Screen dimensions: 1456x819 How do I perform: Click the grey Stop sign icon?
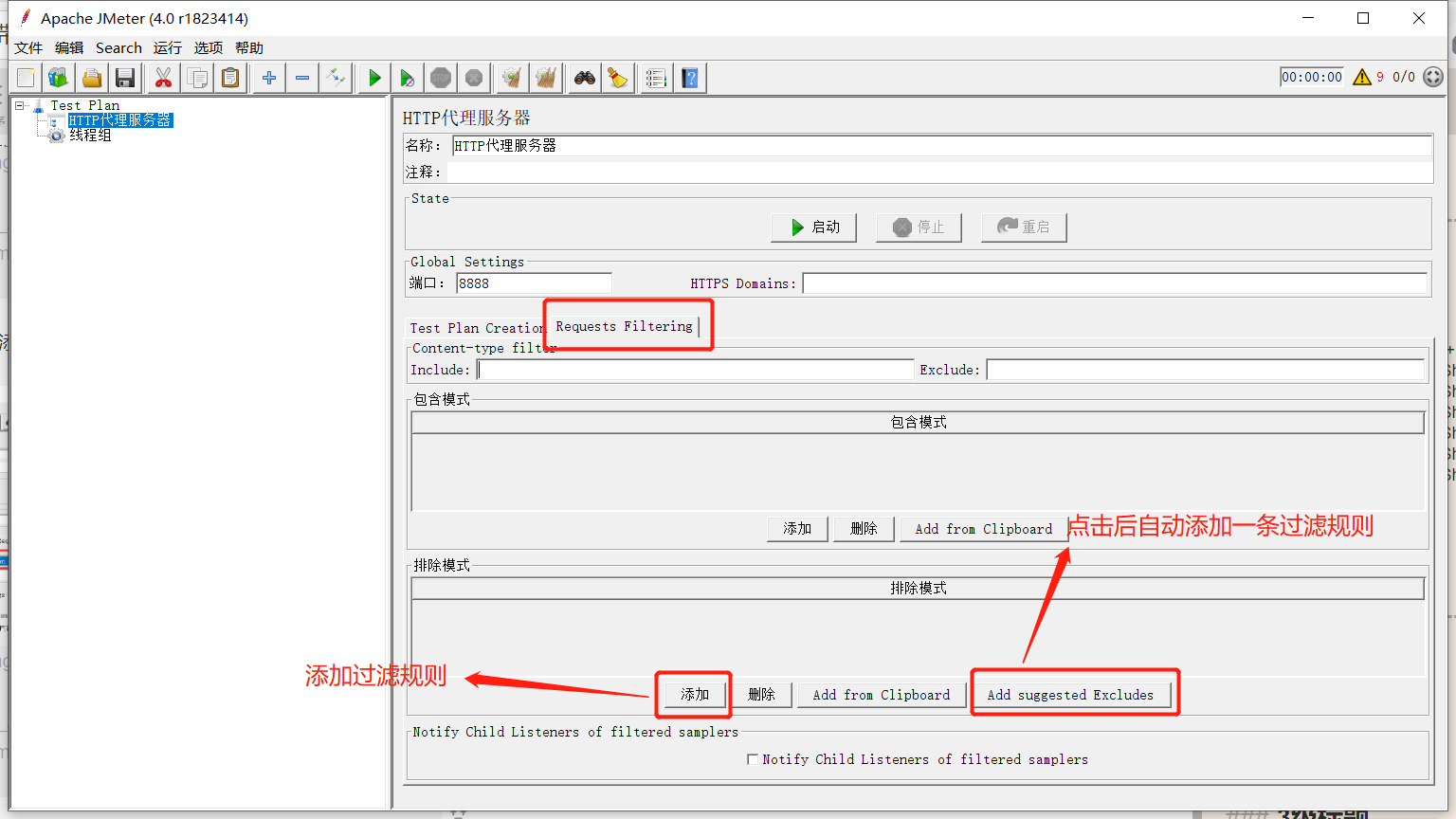click(x=441, y=78)
